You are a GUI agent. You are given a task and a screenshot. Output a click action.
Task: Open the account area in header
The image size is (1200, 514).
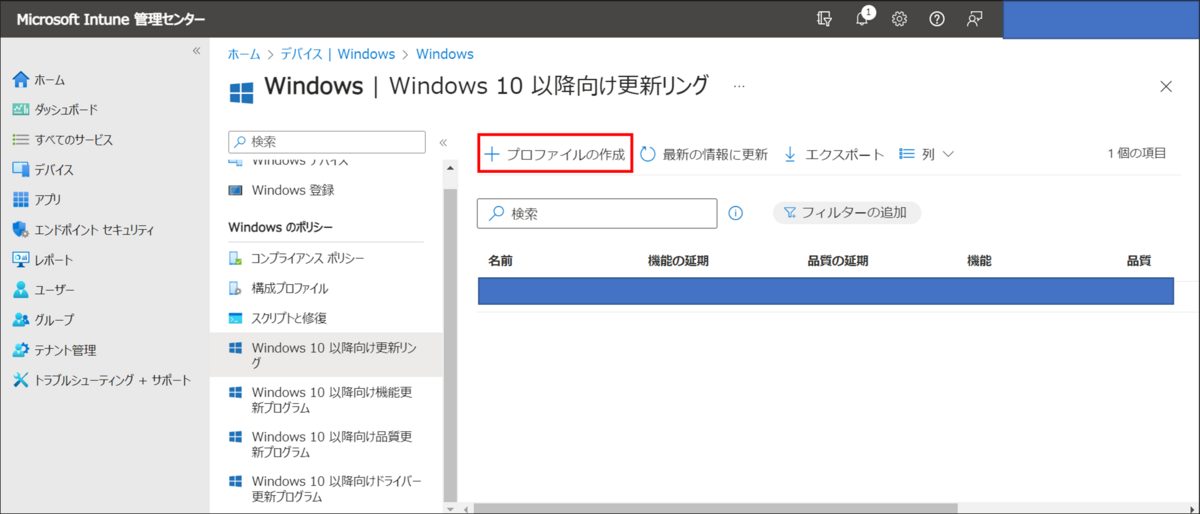(1101, 19)
